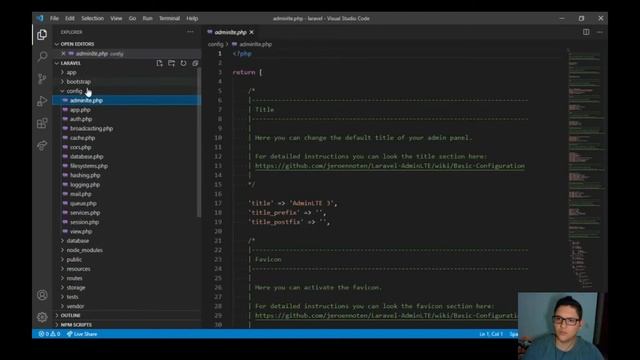Click the New Folder icon in Laravel header
The height and width of the screenshot is (360, 640).
pos(171,63)
